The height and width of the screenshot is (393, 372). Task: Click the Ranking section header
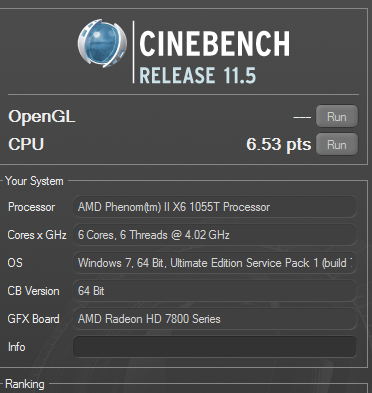click(25, 384)
